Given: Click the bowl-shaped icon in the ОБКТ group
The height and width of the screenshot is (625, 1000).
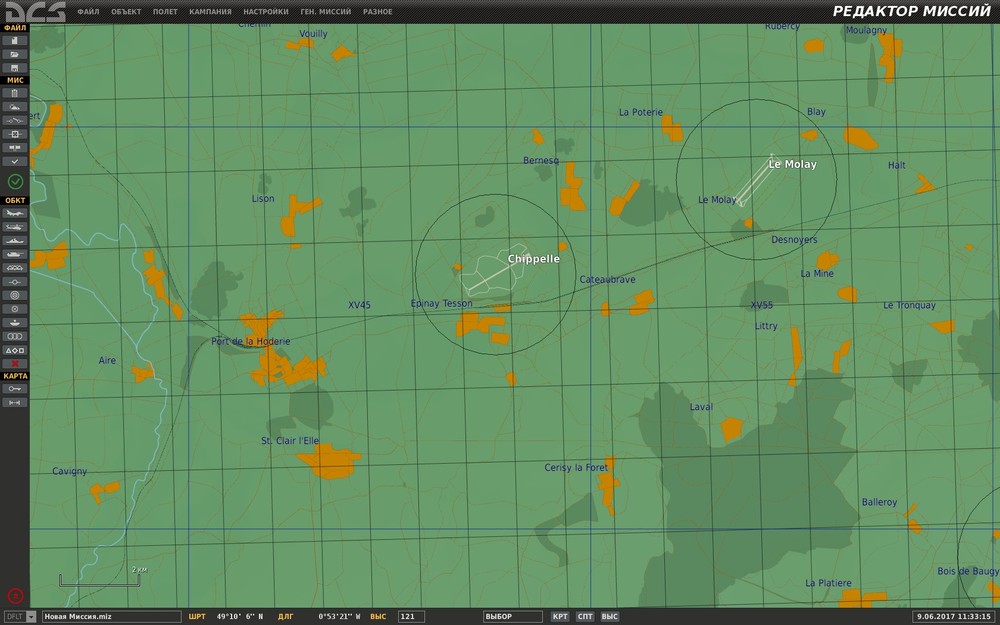Looking at the screenshot, I should point(15,323).
